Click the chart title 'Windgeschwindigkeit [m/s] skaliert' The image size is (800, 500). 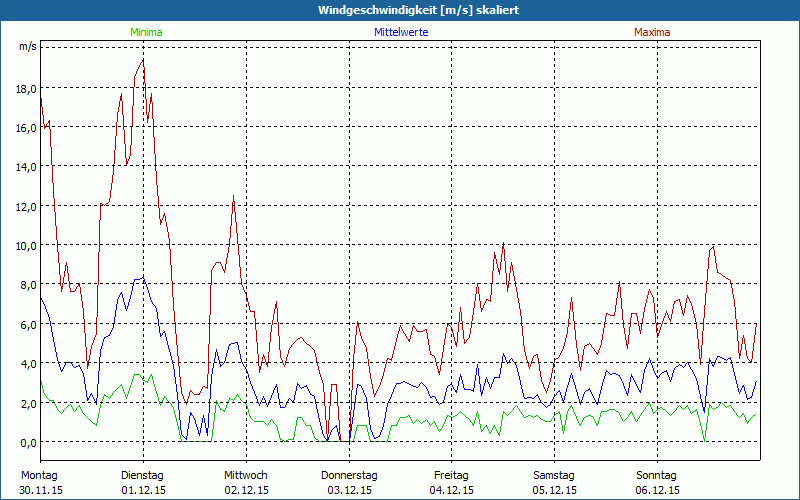tap(418, 10)
